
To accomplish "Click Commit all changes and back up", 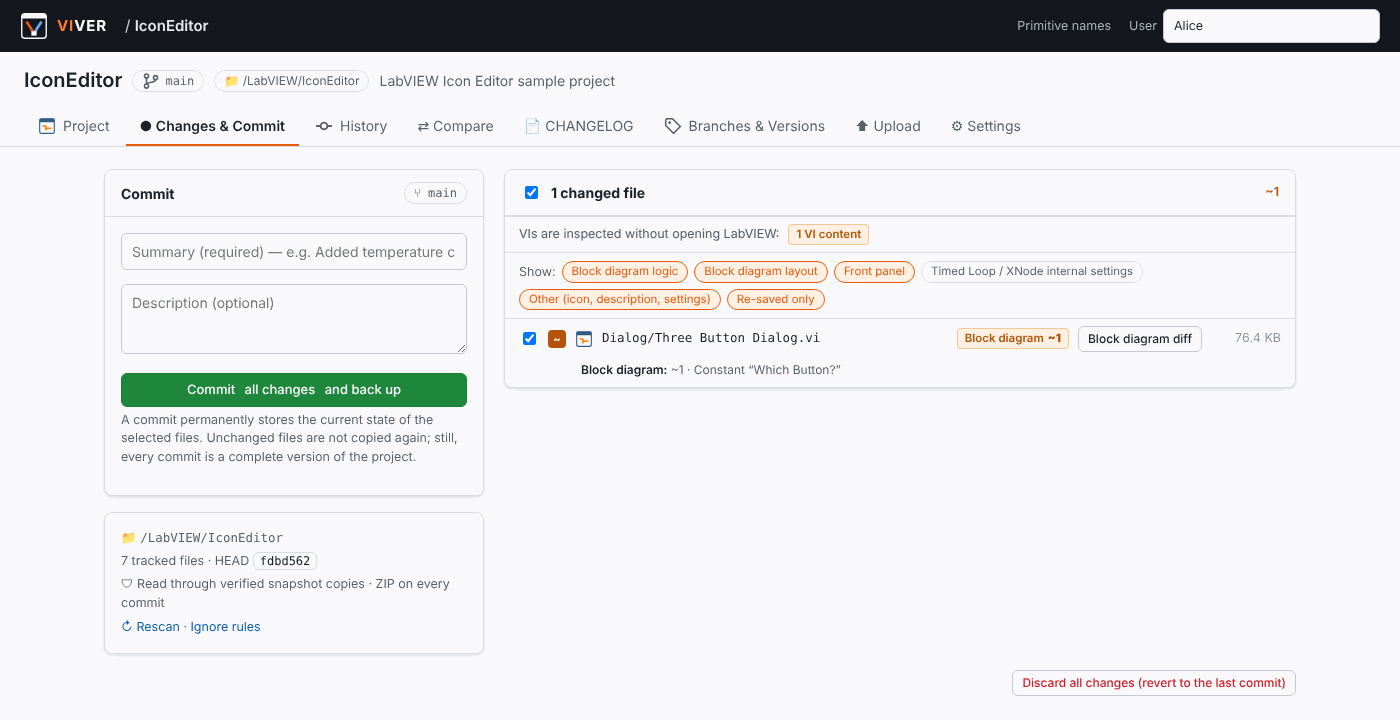I will (294, 390).
